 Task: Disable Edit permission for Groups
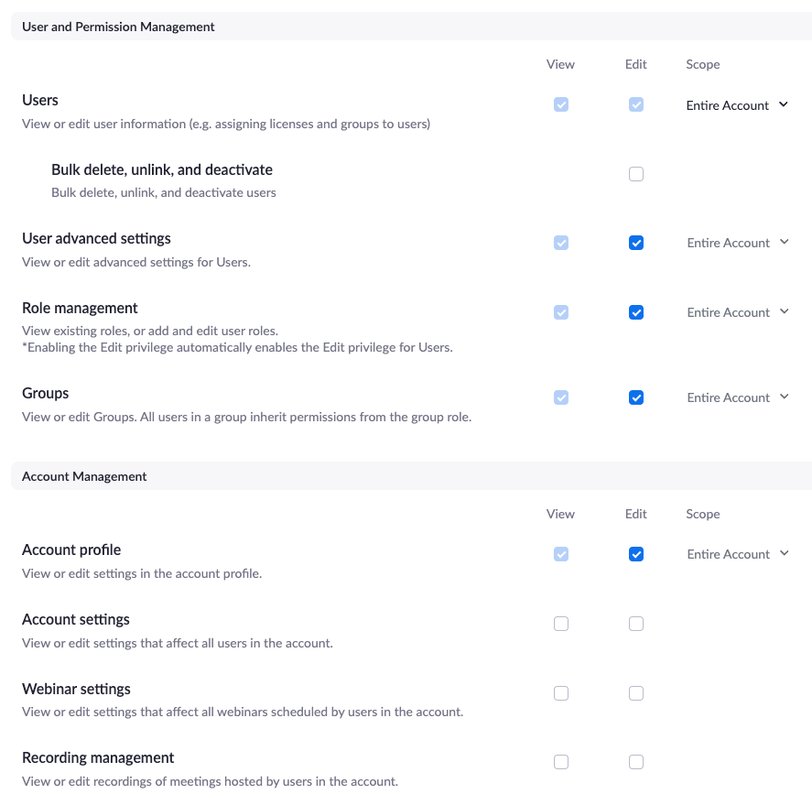point(636,397)
